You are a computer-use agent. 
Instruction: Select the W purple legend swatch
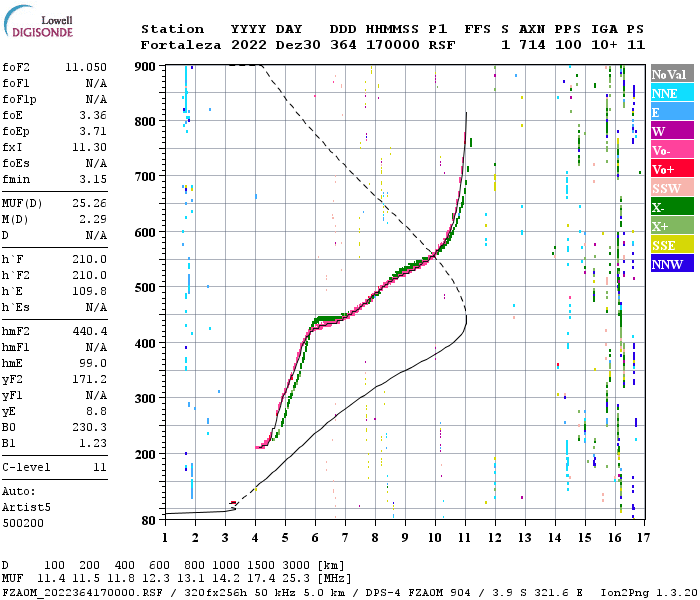[672, 130]
